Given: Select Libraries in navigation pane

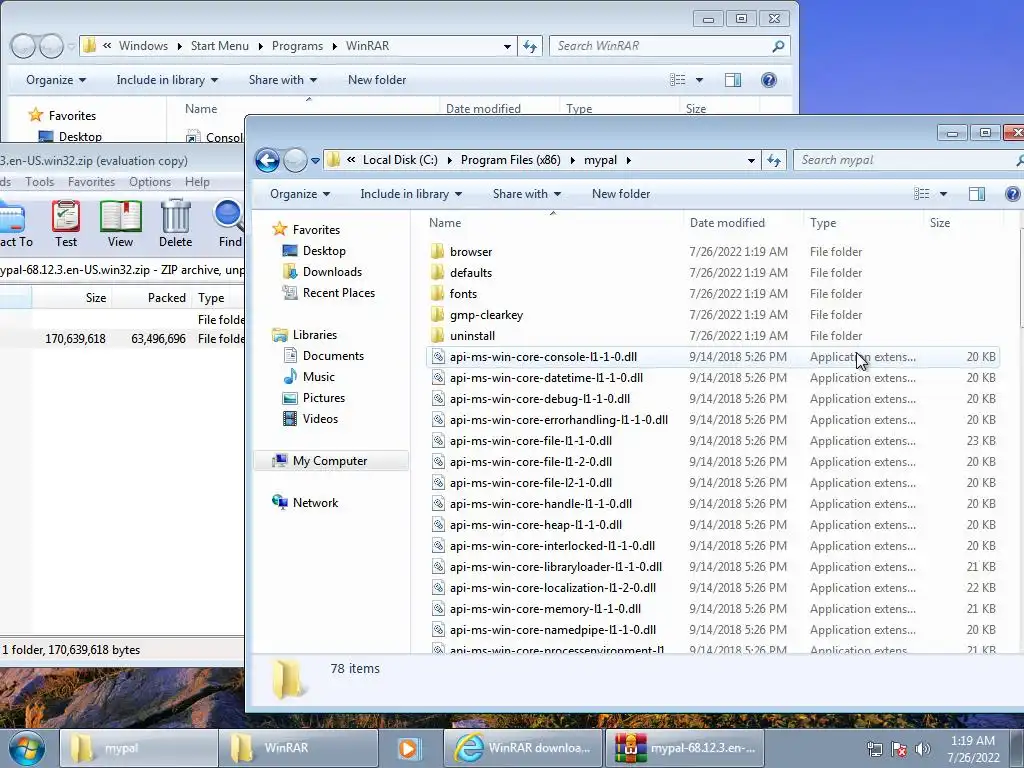Looking at the screenshot, I should click(315, 335).
